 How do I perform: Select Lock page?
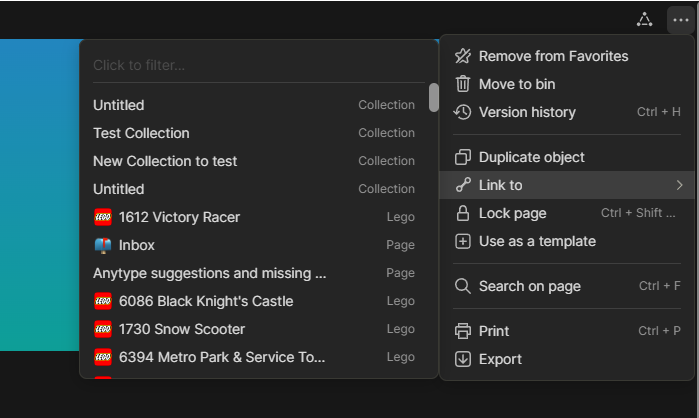click(x=567, y=213)
